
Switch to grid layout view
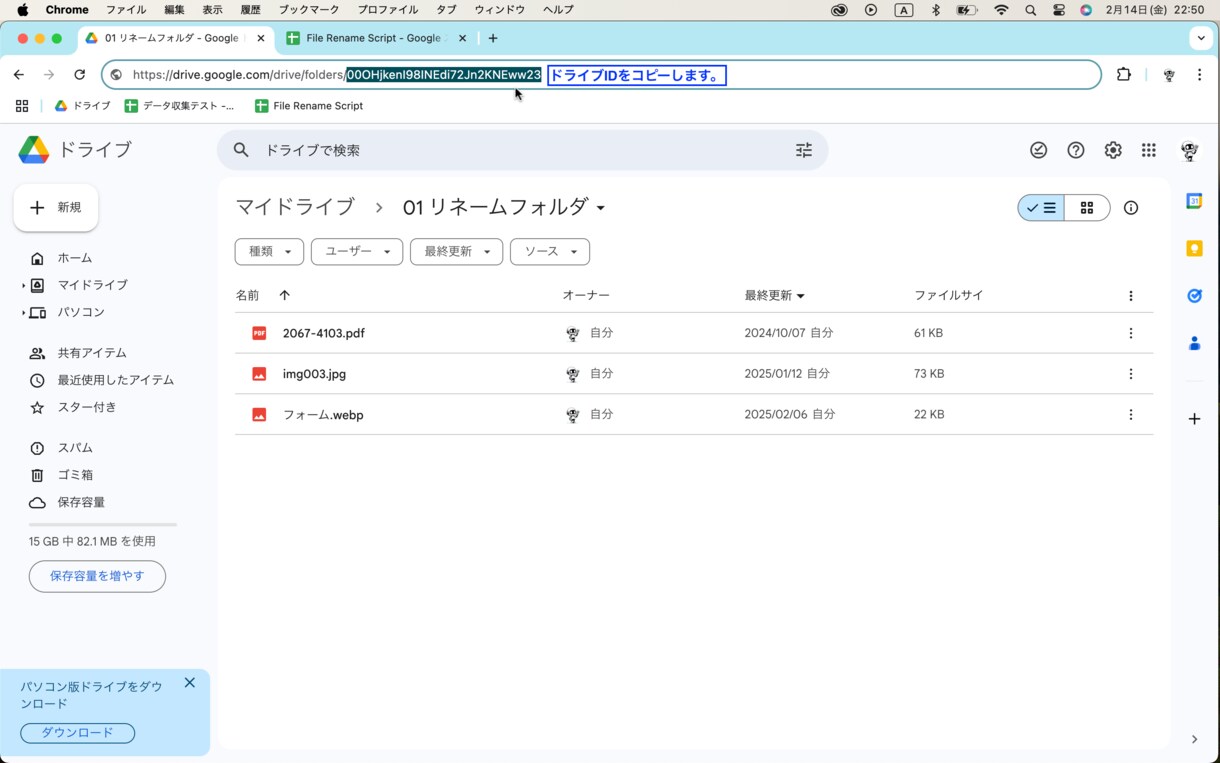(1087, 208)
